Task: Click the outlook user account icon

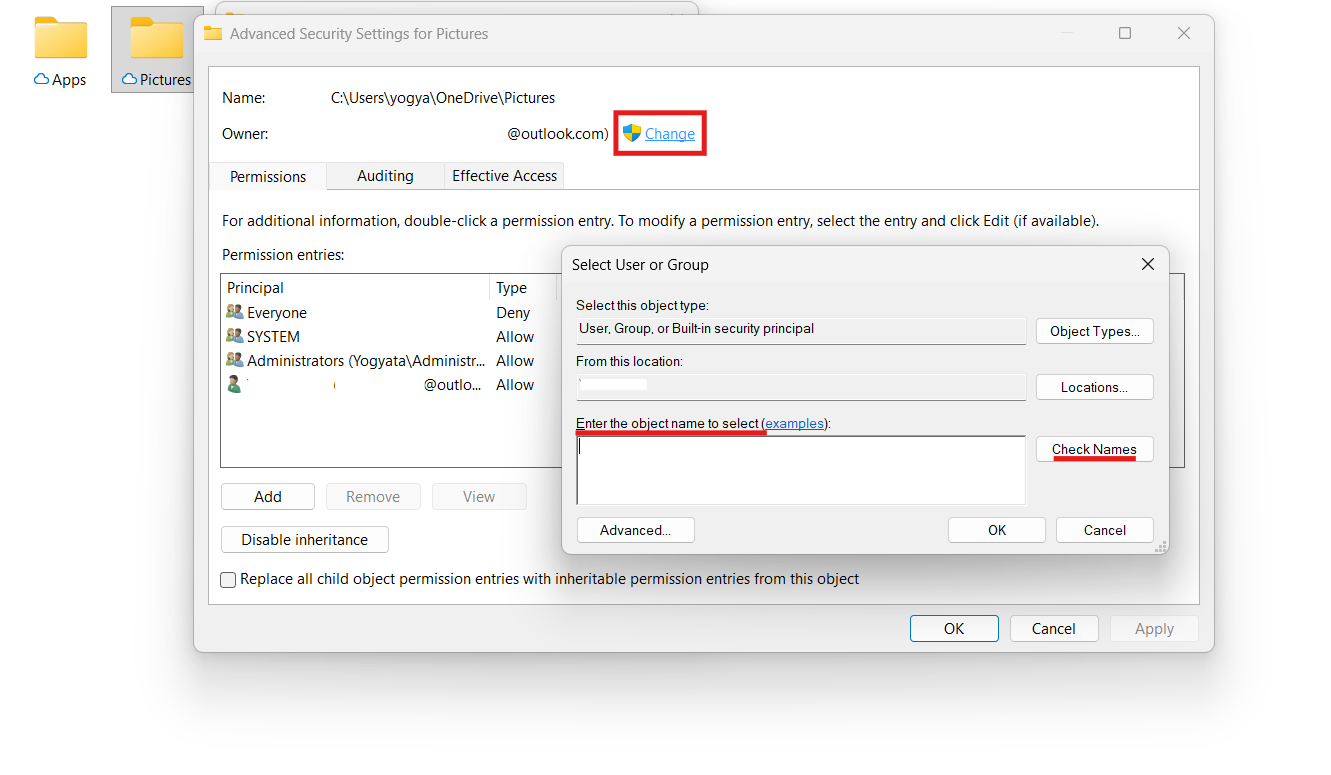Action: point(234,384)
